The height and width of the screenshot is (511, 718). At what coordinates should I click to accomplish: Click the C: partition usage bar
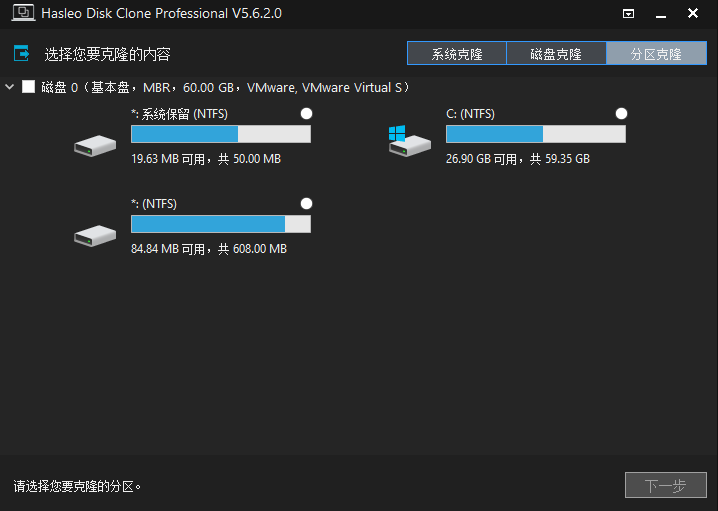[x=536, y=134]
